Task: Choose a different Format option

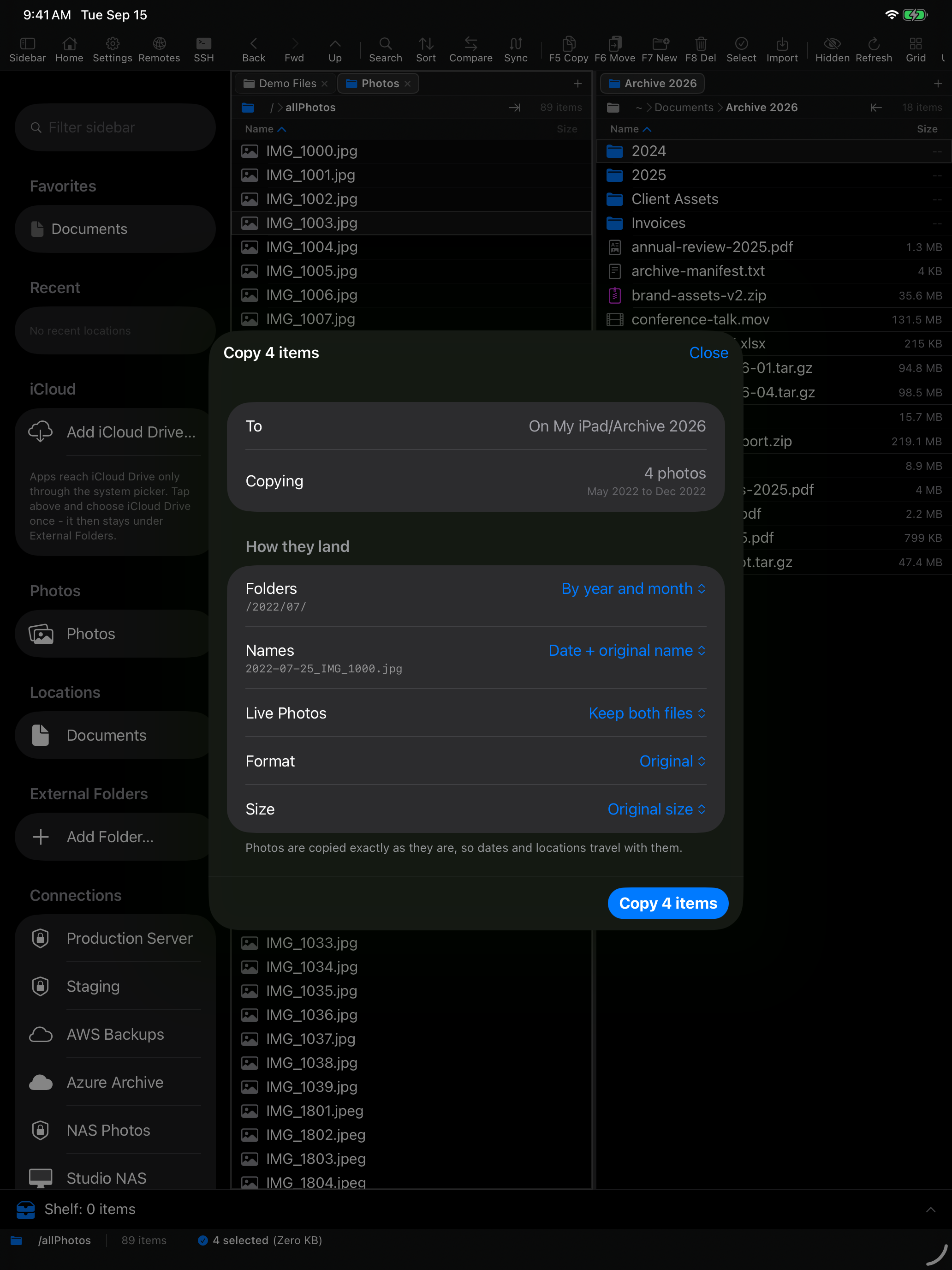Action: tap(672, 761)
